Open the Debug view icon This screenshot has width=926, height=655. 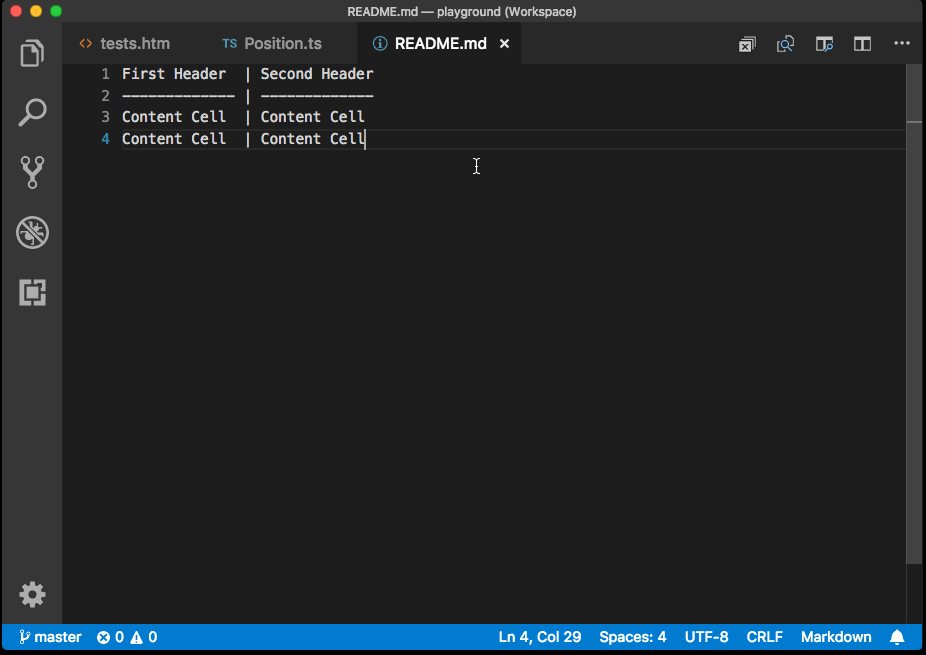(31, 232)
